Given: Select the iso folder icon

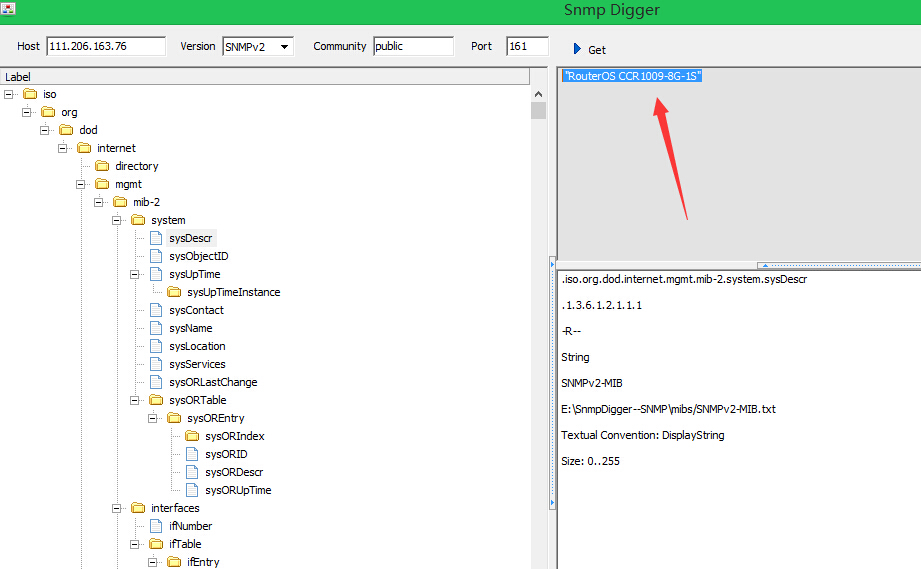Looking at the screenshot, I should 30,94.
